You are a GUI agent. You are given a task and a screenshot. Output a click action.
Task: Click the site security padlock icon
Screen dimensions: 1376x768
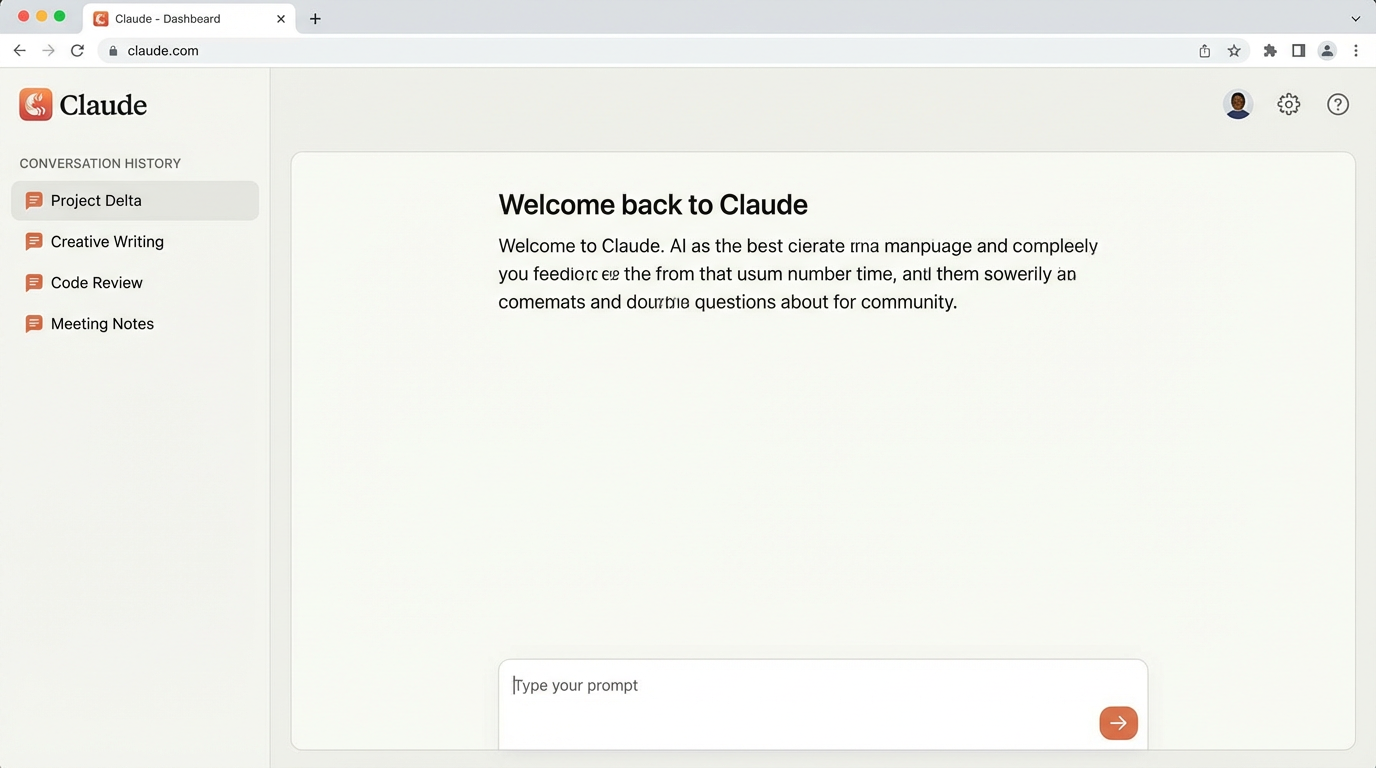click(113, 50)
